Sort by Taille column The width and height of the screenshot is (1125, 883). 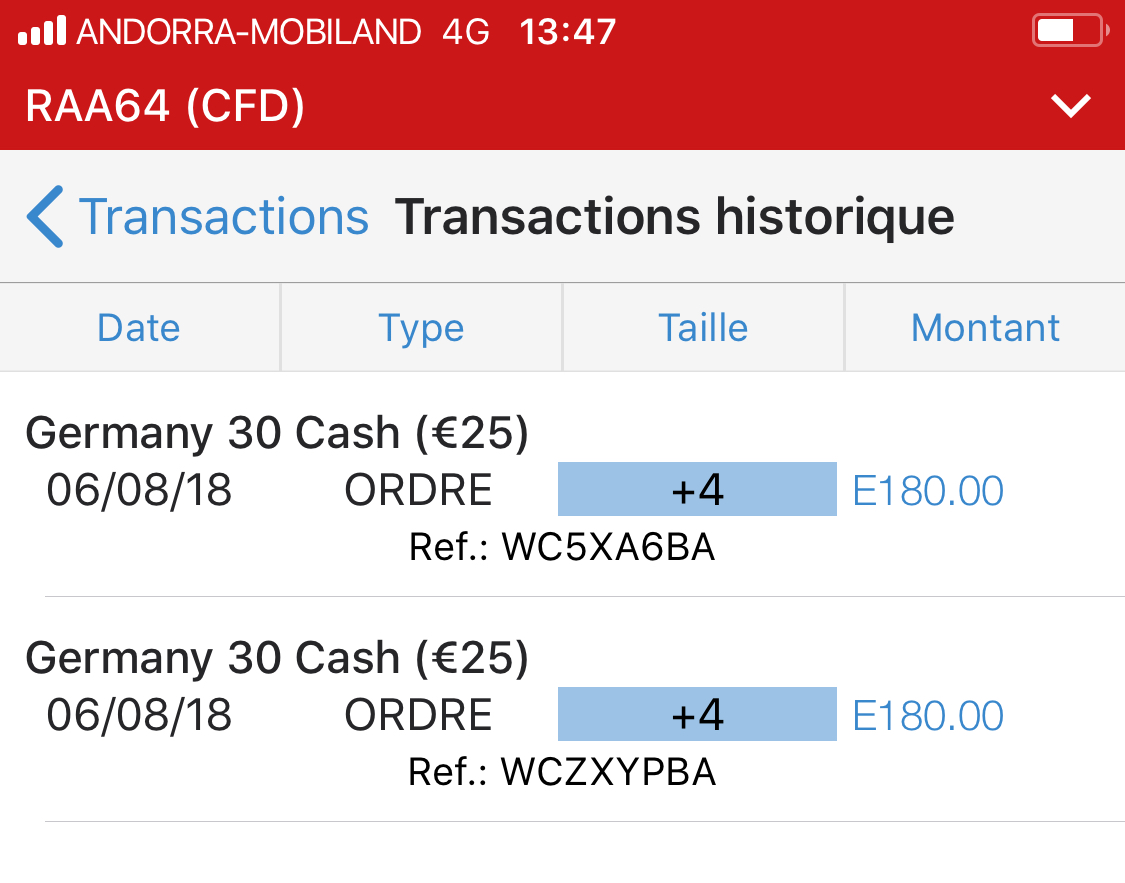(703, 328)
